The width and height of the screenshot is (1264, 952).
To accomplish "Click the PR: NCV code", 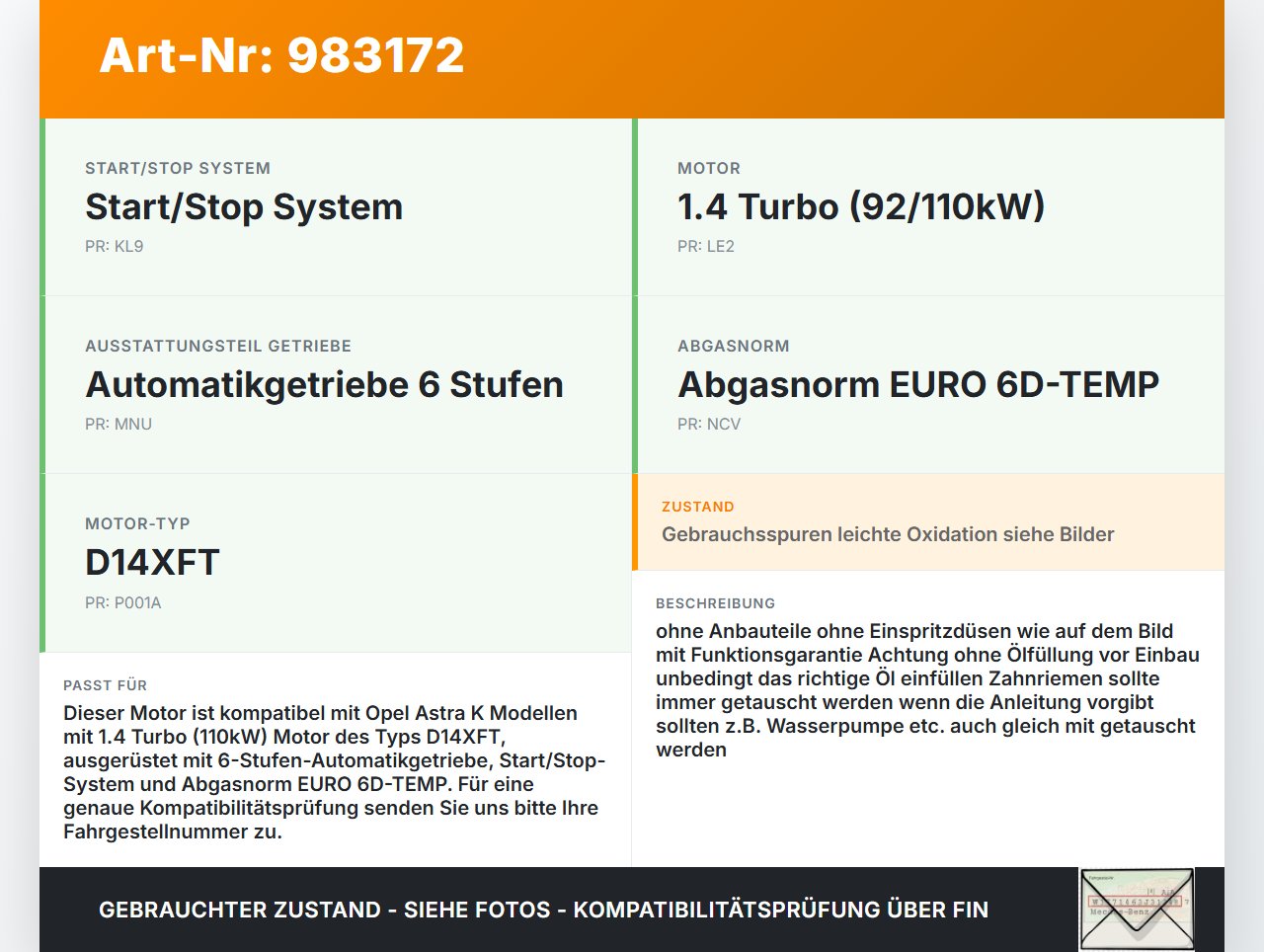I will [707, 424].
